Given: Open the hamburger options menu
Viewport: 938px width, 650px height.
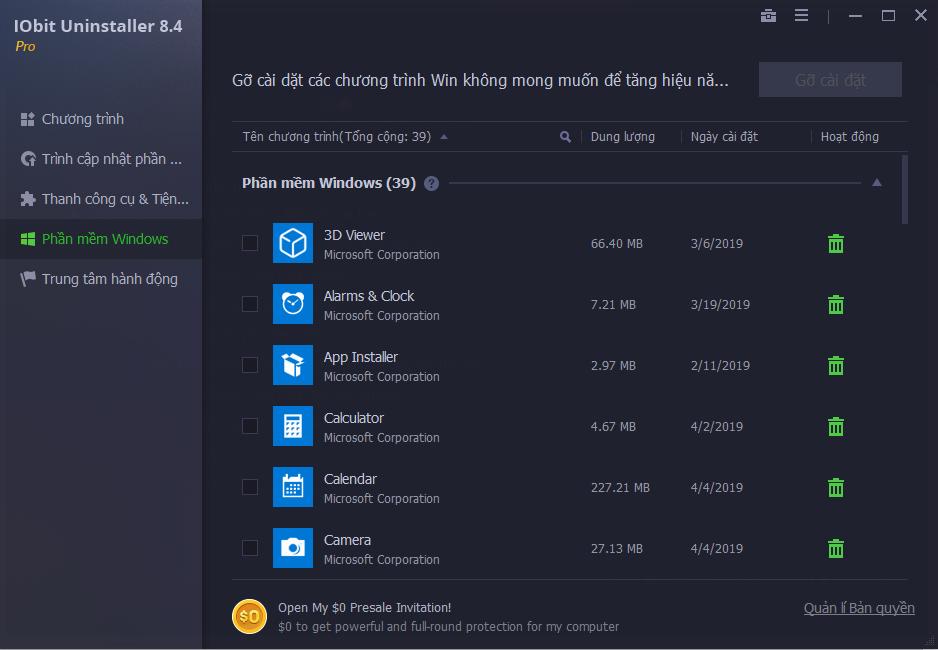Looking at the screenshot, I should pyautogui.click(x=801, y=15).
